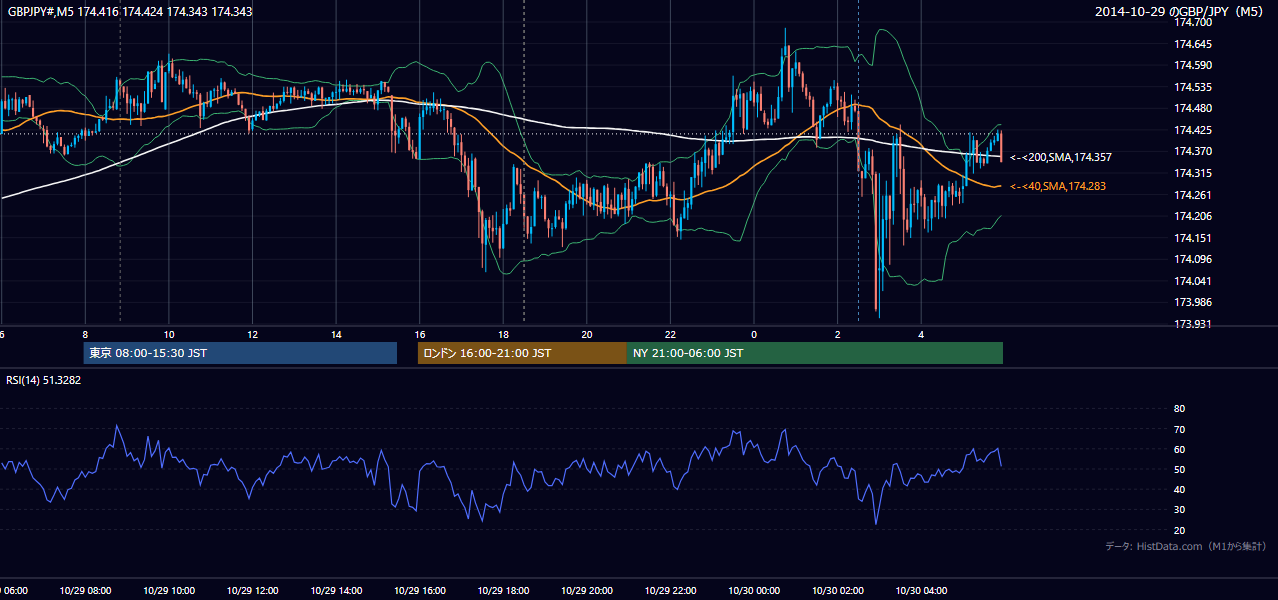1278x600 pixels.
Task: Click the hour marker 4 under the price chart
Action: [921, 334]
